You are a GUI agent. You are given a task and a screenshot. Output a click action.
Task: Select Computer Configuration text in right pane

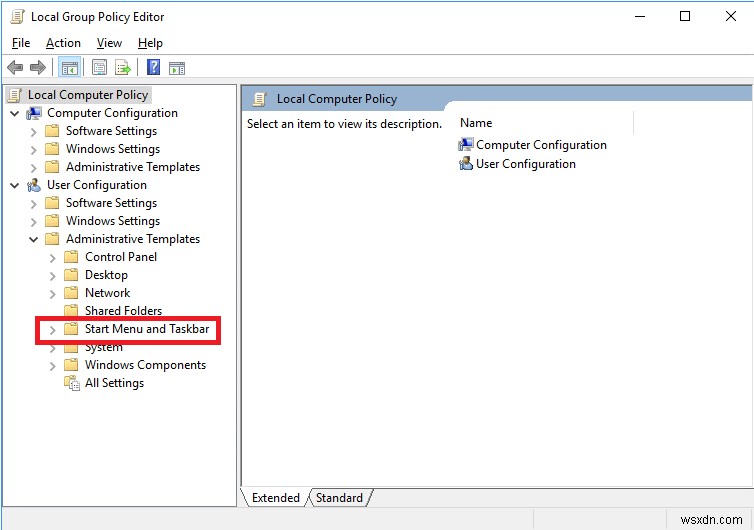pyautogui.click(x=541, y=145)
